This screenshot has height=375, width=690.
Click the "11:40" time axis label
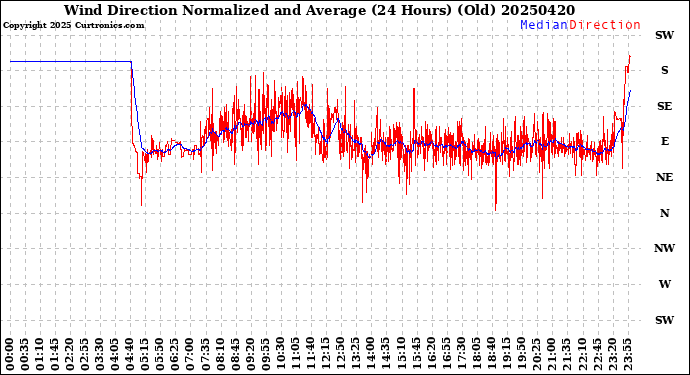311,354
